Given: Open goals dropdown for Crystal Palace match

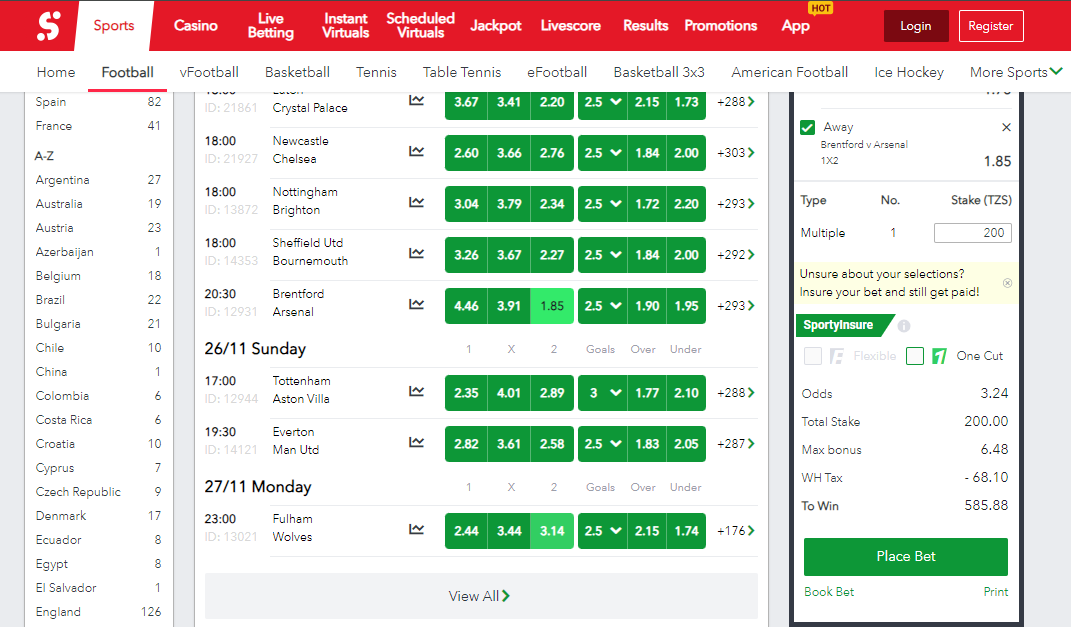Looking at the screenshot, I should pyautogui.click(x=602, y=102).
